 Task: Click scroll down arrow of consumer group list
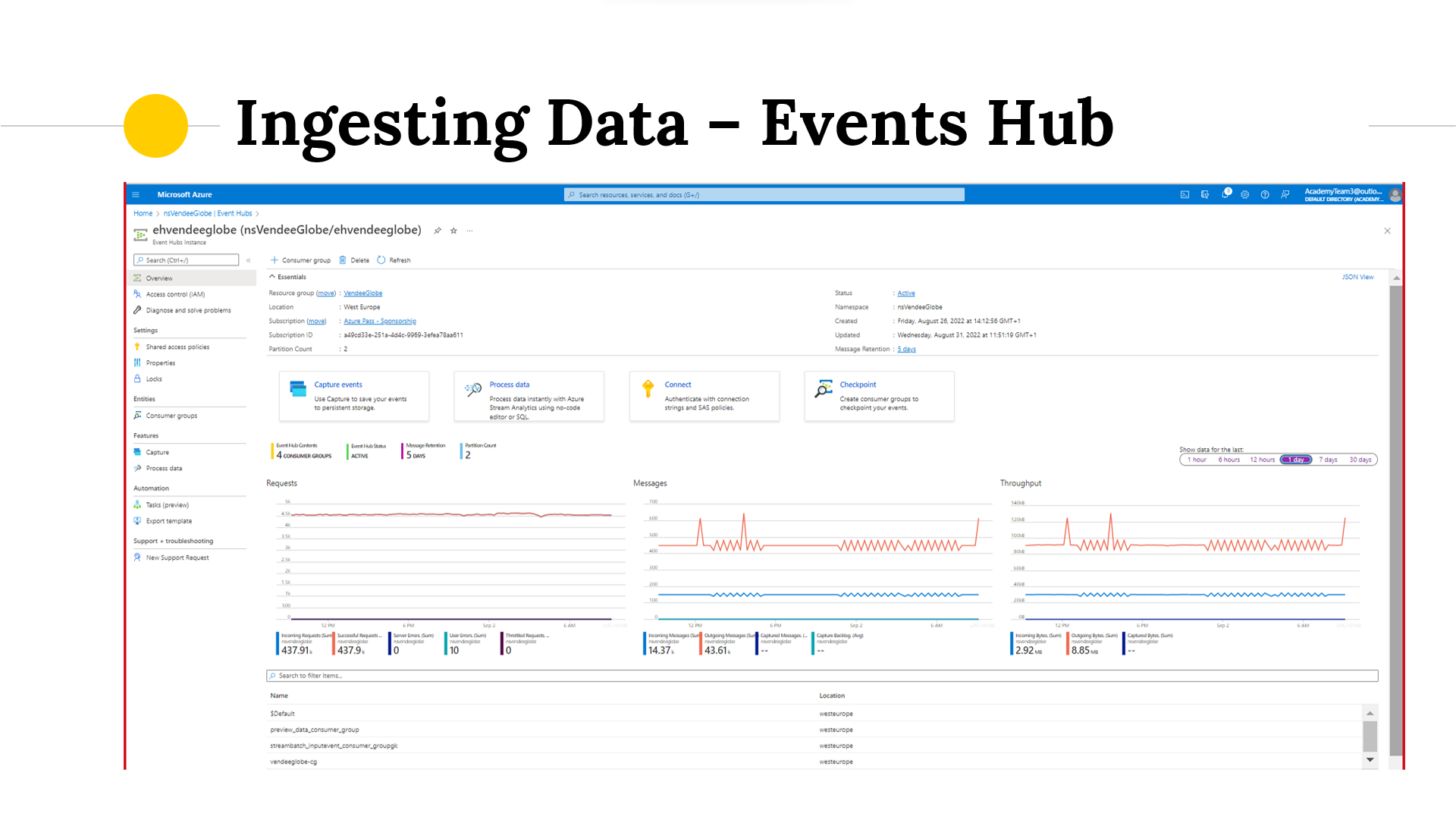1370,760
